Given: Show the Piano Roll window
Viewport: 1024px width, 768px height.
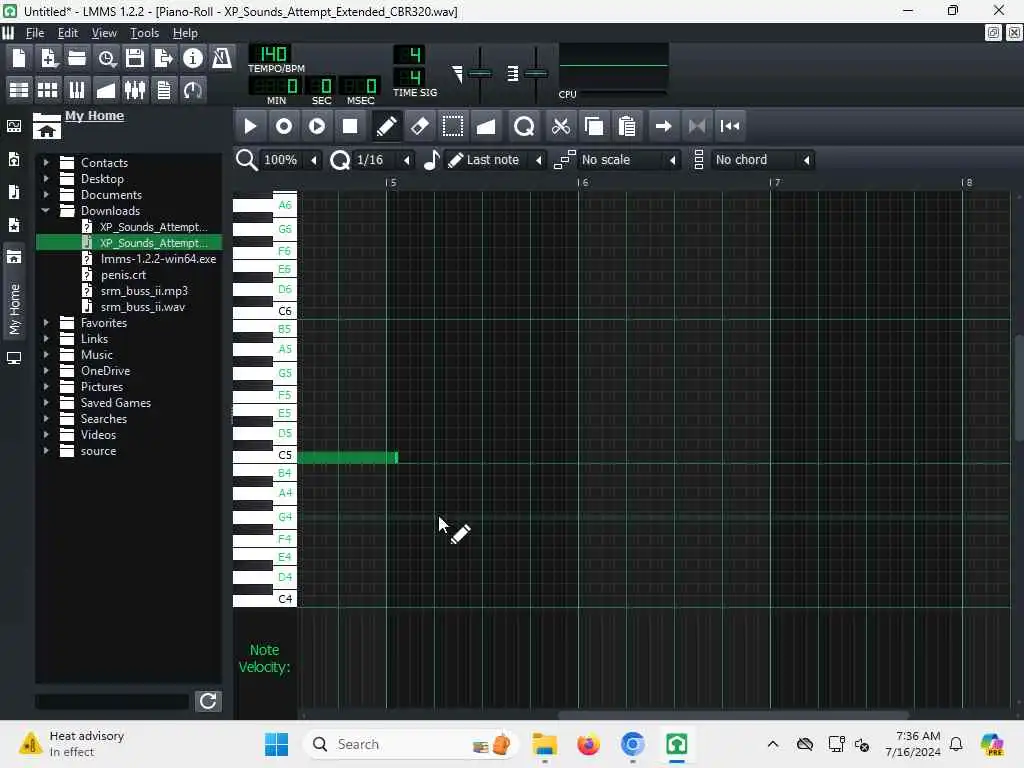Looking at the screenshot, I should pos(77,89).
